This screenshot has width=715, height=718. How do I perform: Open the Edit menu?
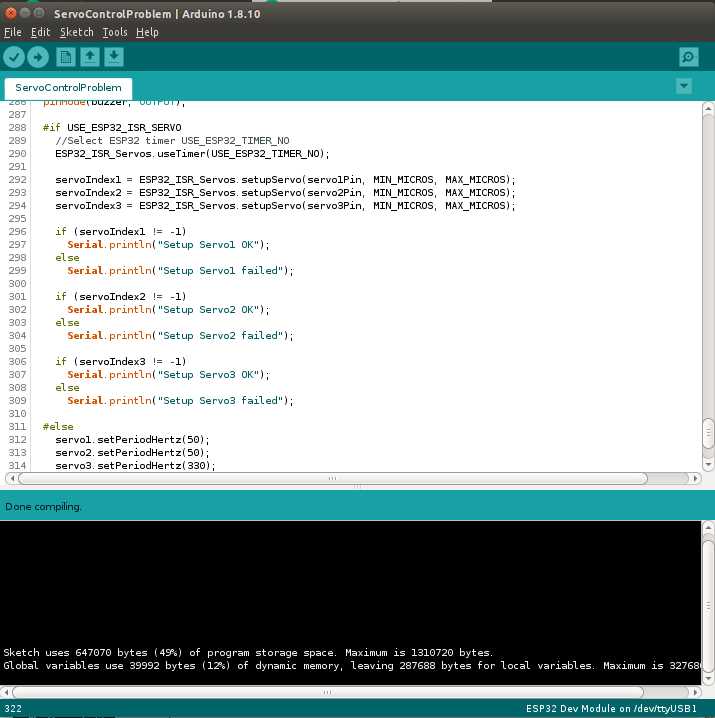click(40, 32)
